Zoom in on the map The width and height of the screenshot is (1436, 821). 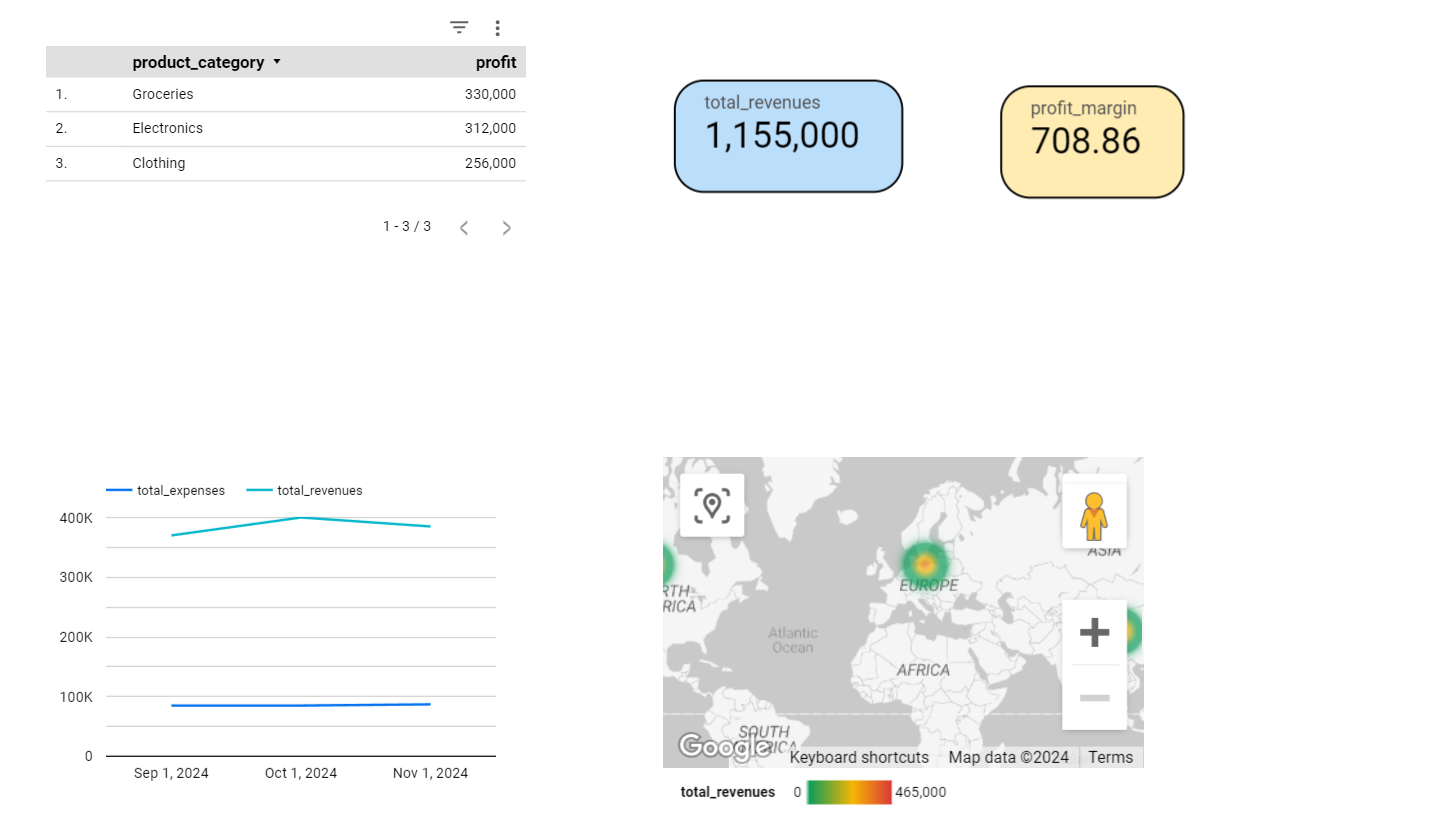click(1094, 632)
